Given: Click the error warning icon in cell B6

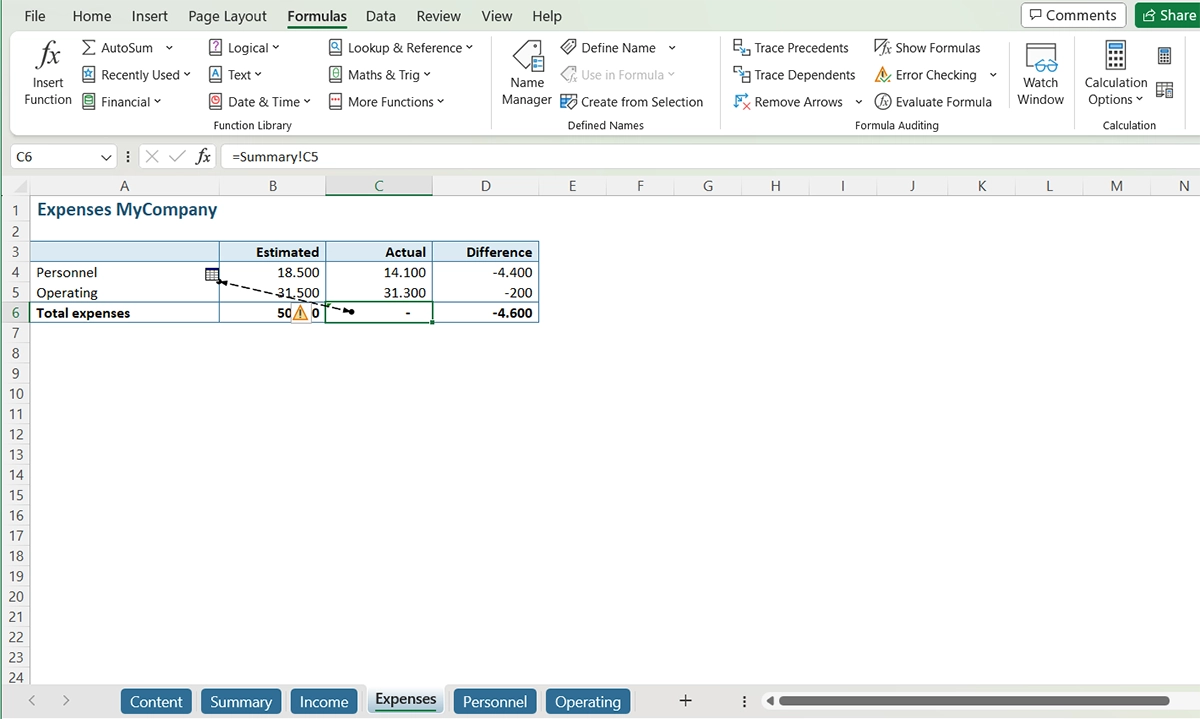Looking at the screenshot, I should (x=299, y=313).
